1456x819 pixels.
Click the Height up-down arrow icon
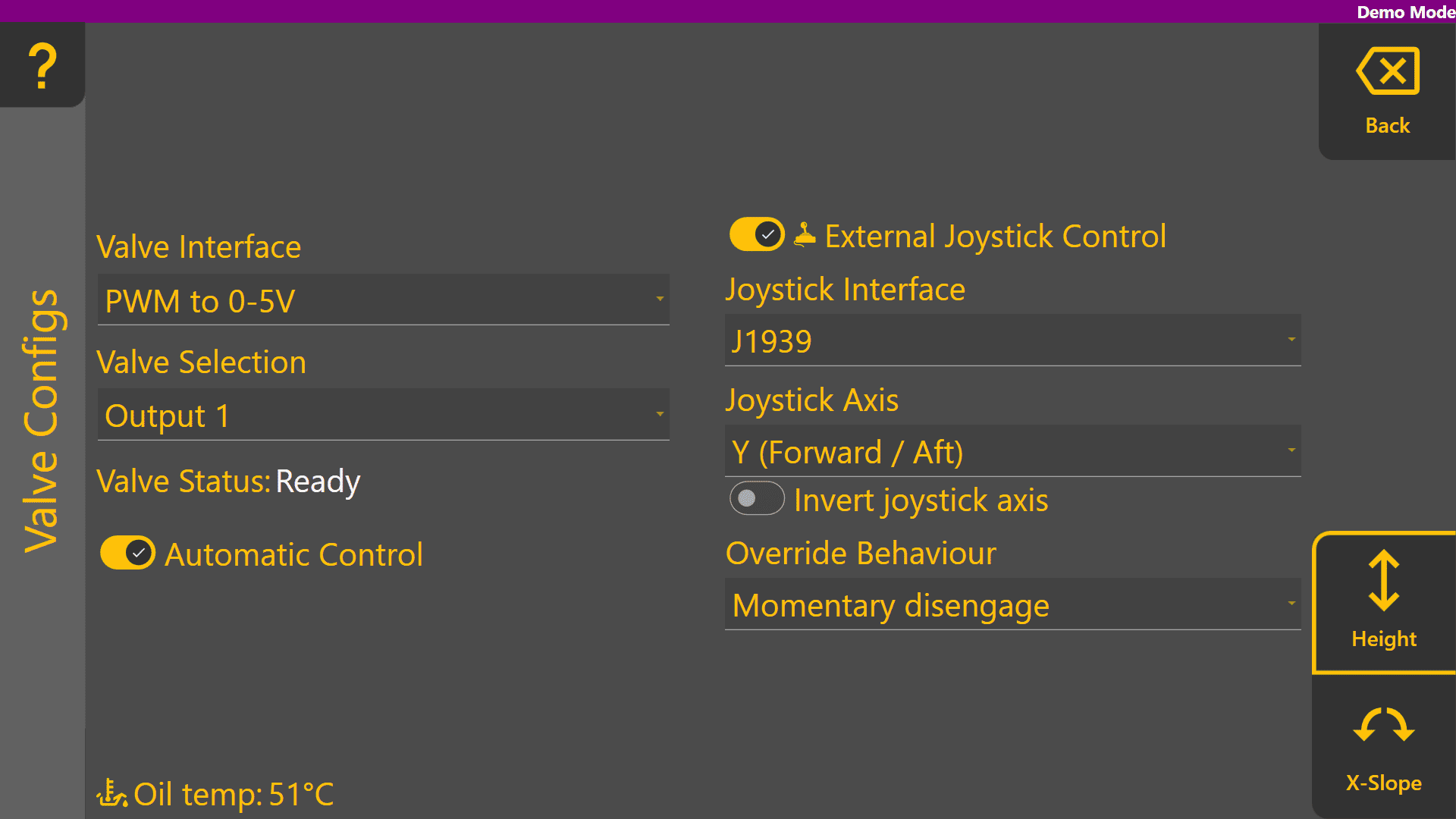(x=1384, y=581)
